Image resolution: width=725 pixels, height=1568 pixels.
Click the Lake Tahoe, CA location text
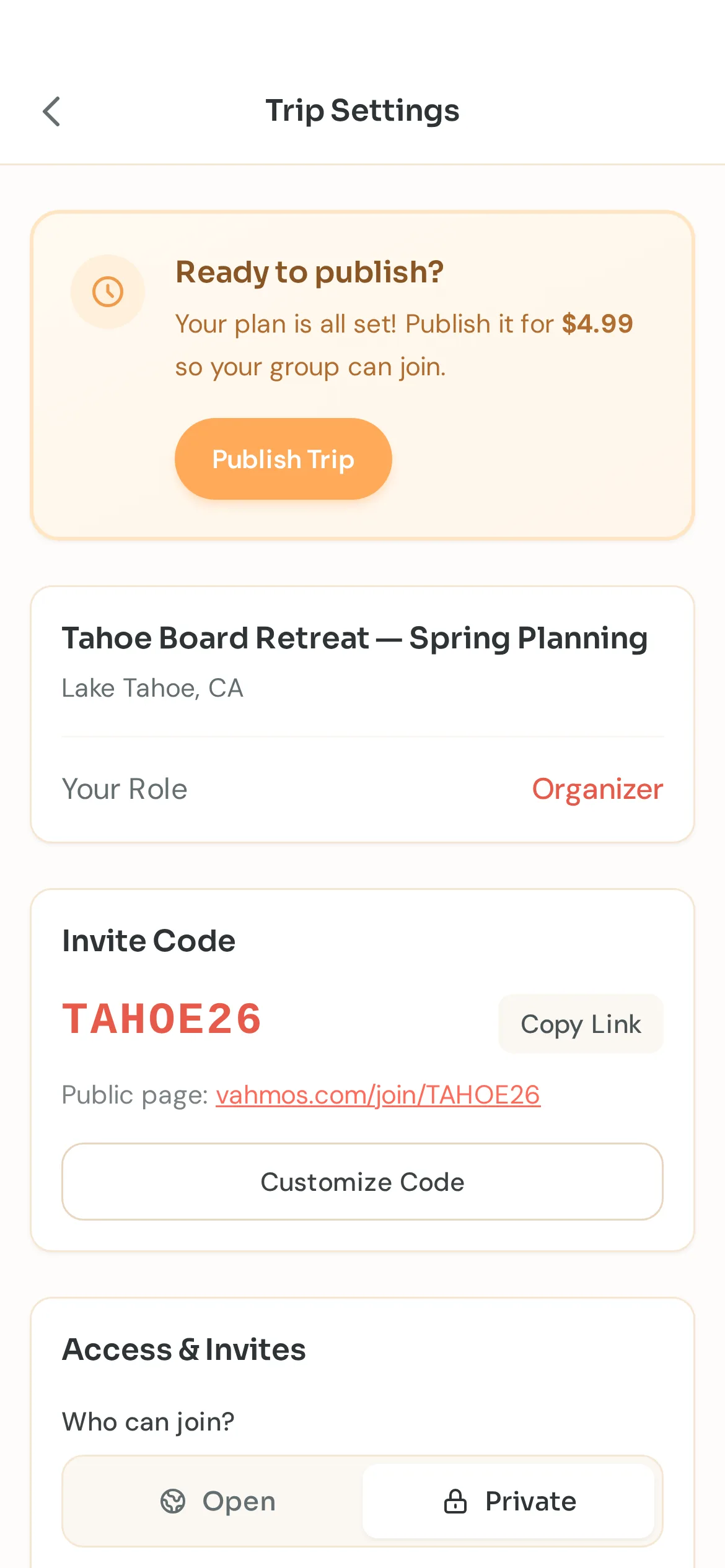(152, 688)
